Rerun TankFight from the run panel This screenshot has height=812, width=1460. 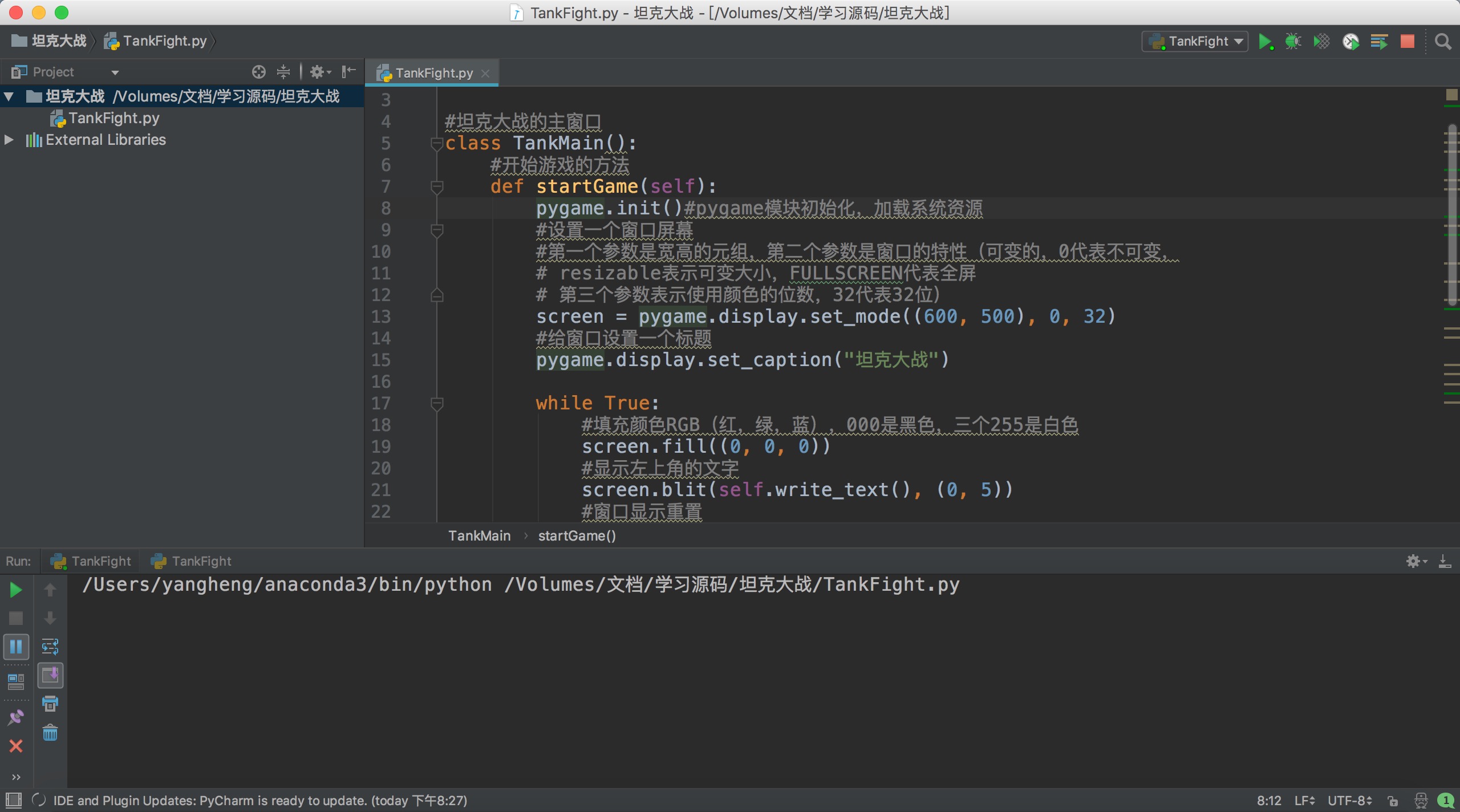click(16, 590)
